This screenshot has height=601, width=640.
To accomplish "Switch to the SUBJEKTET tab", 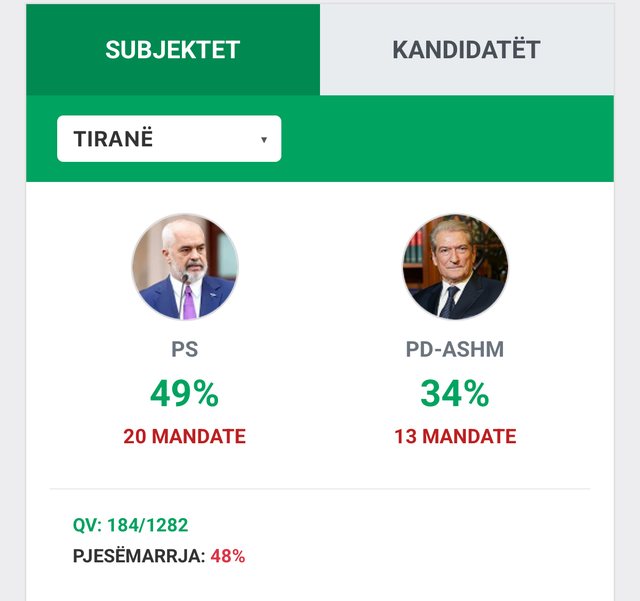I will (173, 50).
